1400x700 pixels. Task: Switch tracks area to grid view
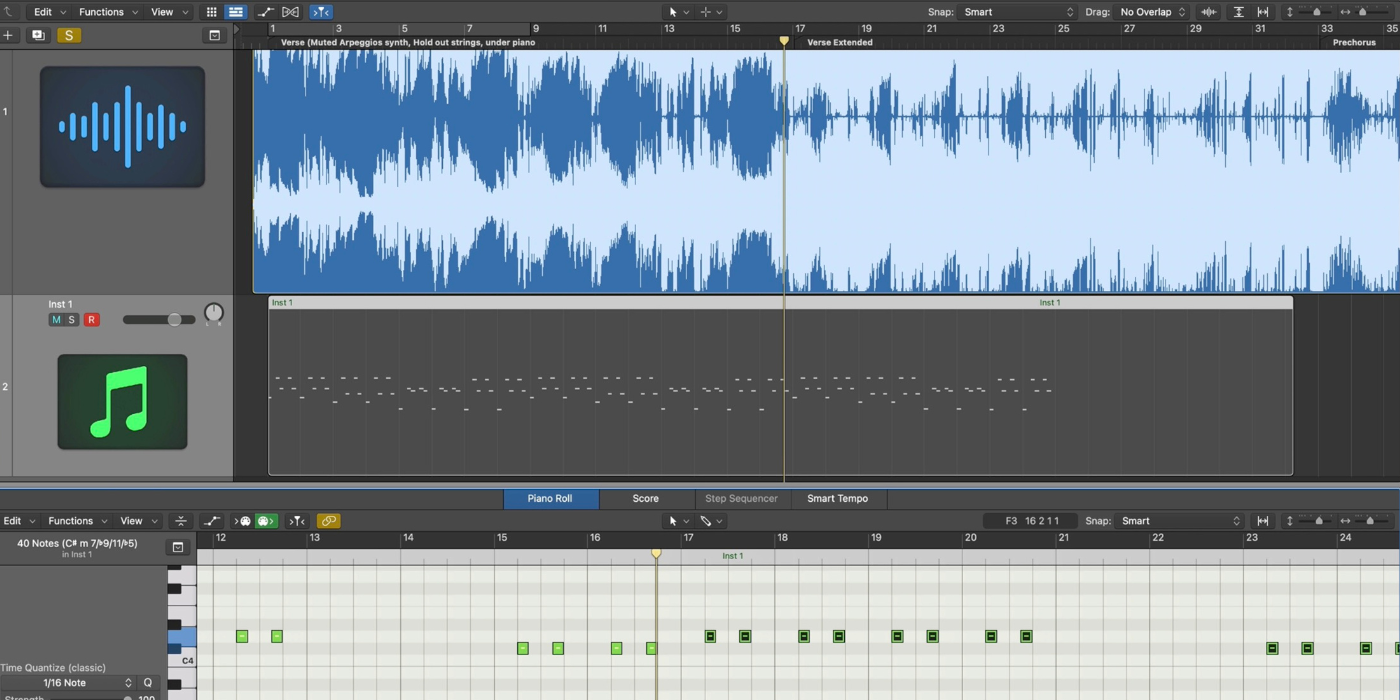211,12
